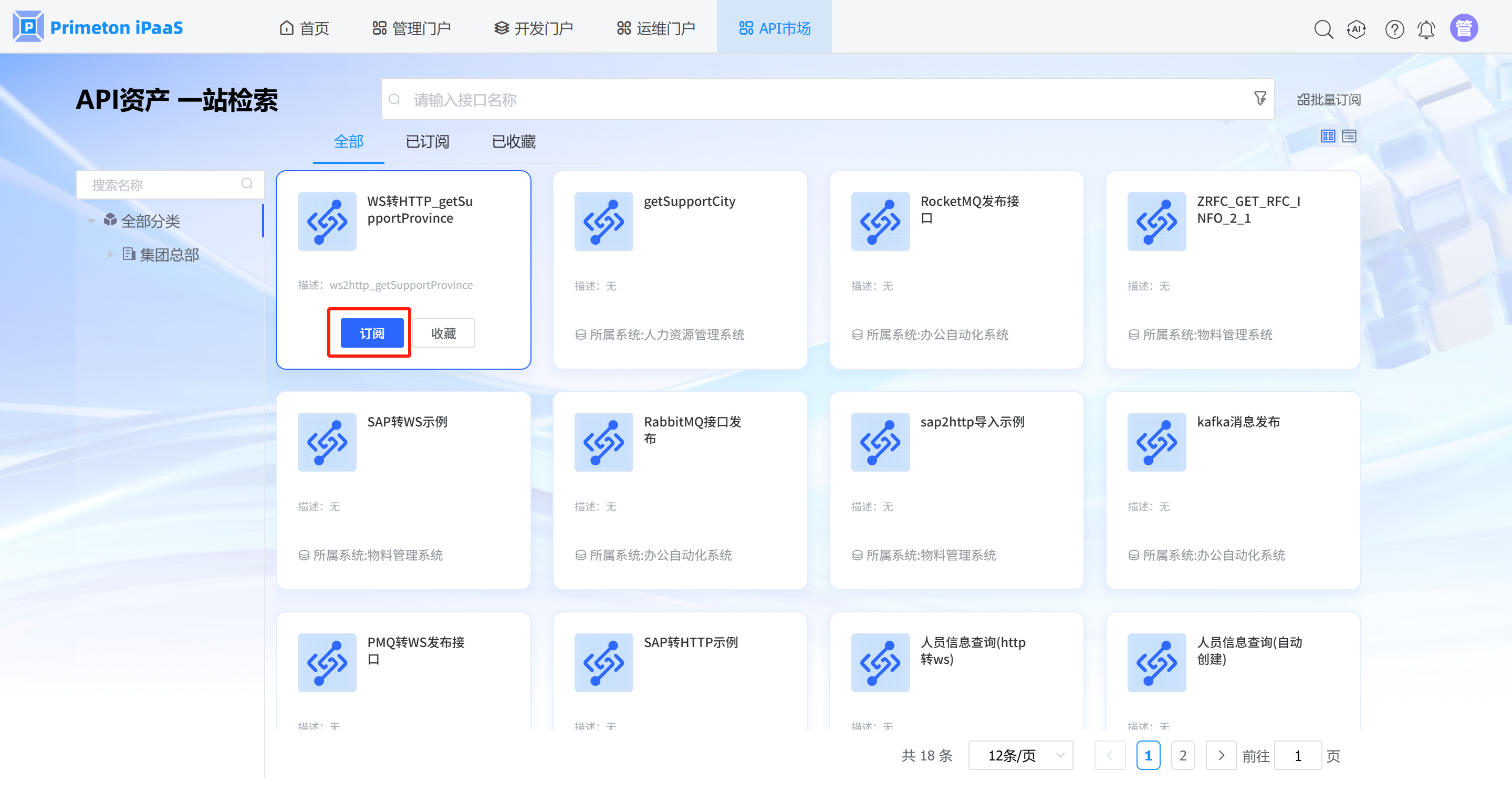The height and width of the screenshot is (803, 1512).
Task: Click the 请输入接口名称 search field
Action: point(822,100)
